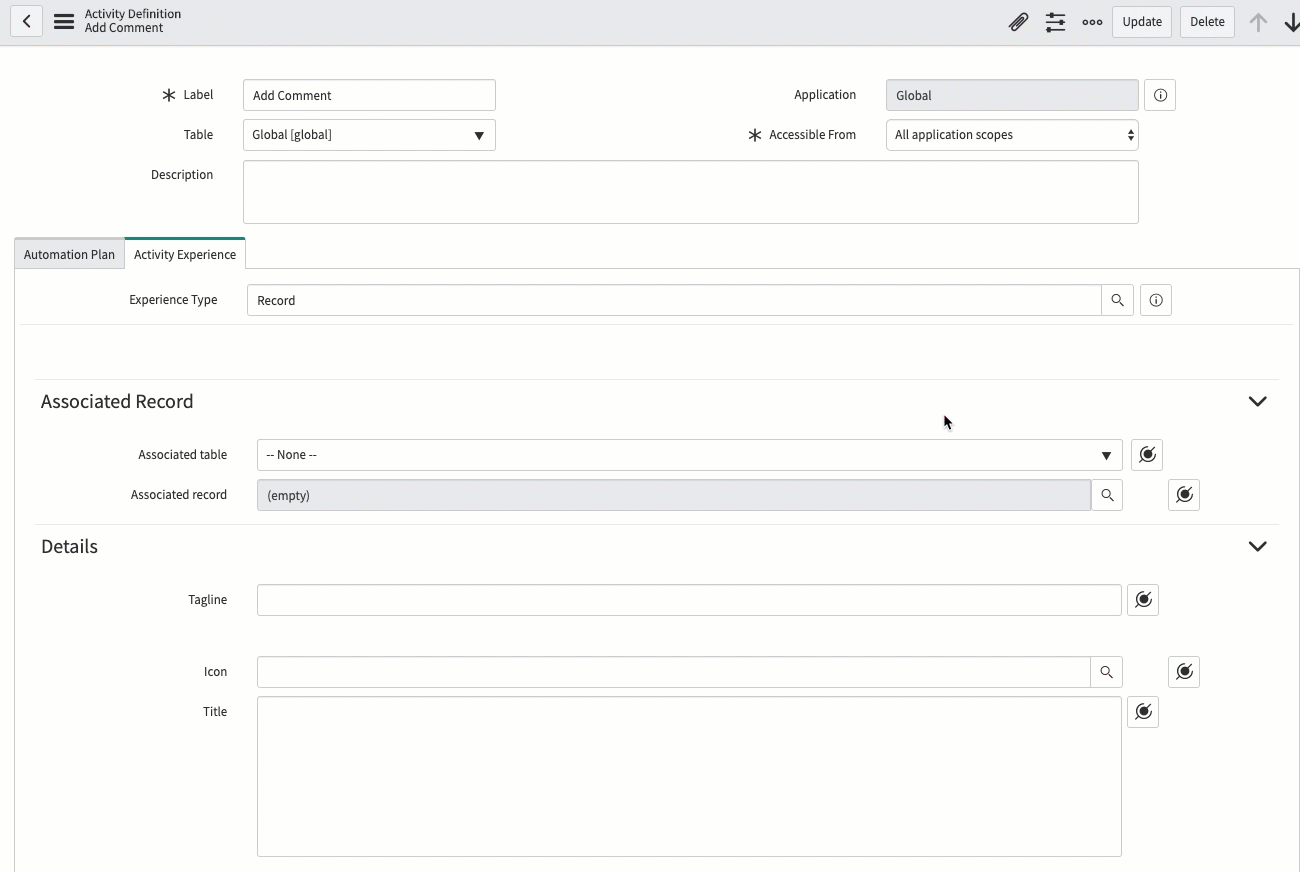Focus the Tagline input field
This screenshot has width=1300, height=872.
click(689, 600)
